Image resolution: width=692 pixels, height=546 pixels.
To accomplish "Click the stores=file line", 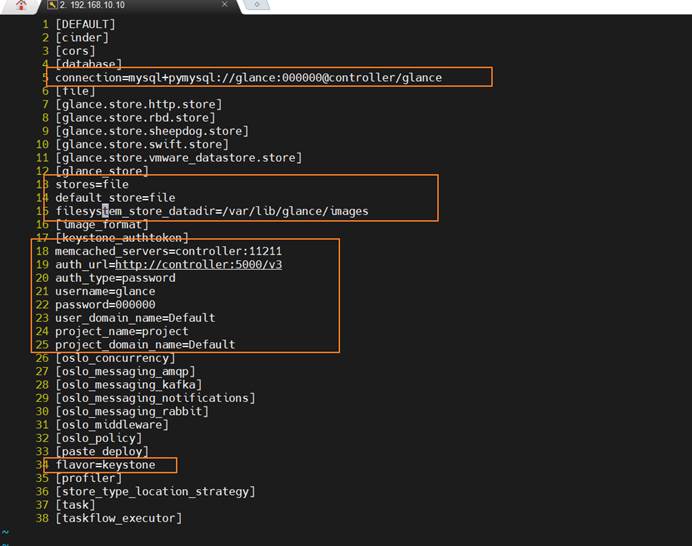I will click(92, 184).
